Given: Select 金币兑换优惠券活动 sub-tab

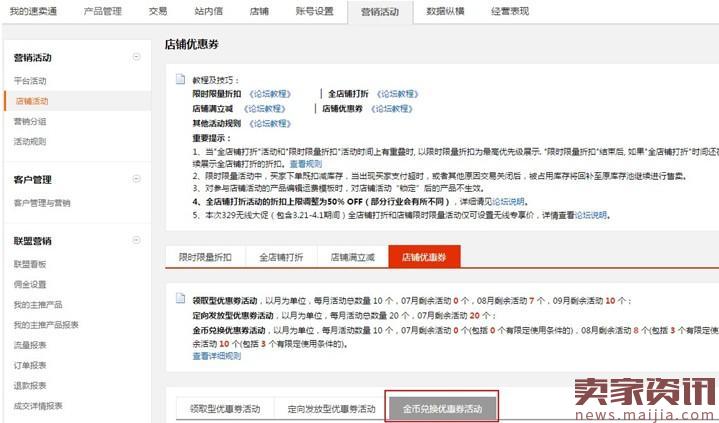Looking at the screenshot, I should (x=442, y=408).
